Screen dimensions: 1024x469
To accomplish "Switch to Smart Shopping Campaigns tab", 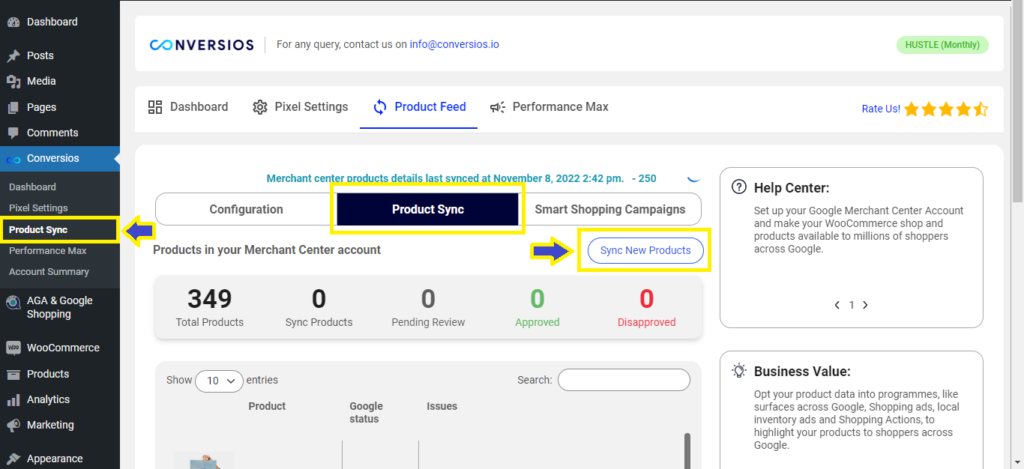I will 610,210.
